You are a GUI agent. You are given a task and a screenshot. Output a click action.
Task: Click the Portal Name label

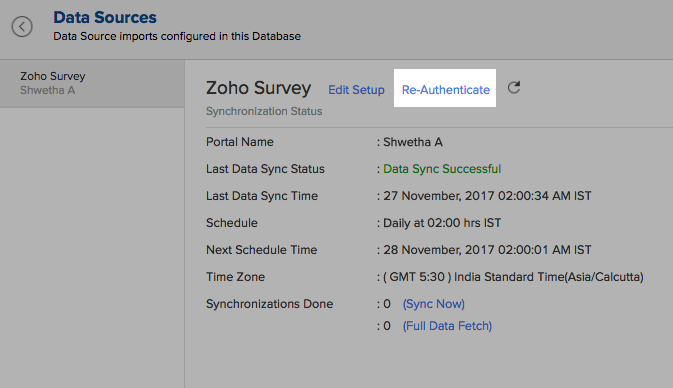click(x=239, y=142)
